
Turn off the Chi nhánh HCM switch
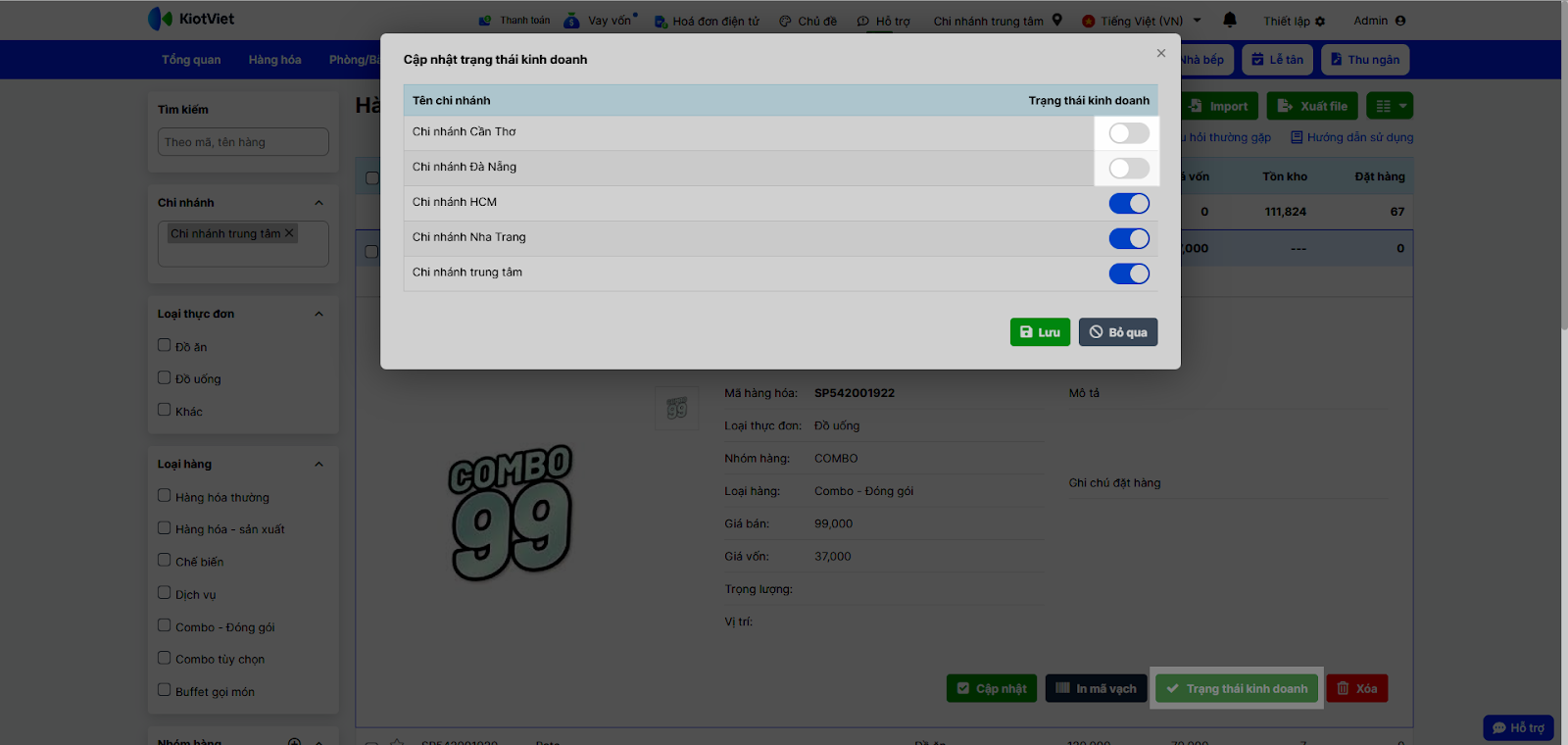coord(1129,203)
